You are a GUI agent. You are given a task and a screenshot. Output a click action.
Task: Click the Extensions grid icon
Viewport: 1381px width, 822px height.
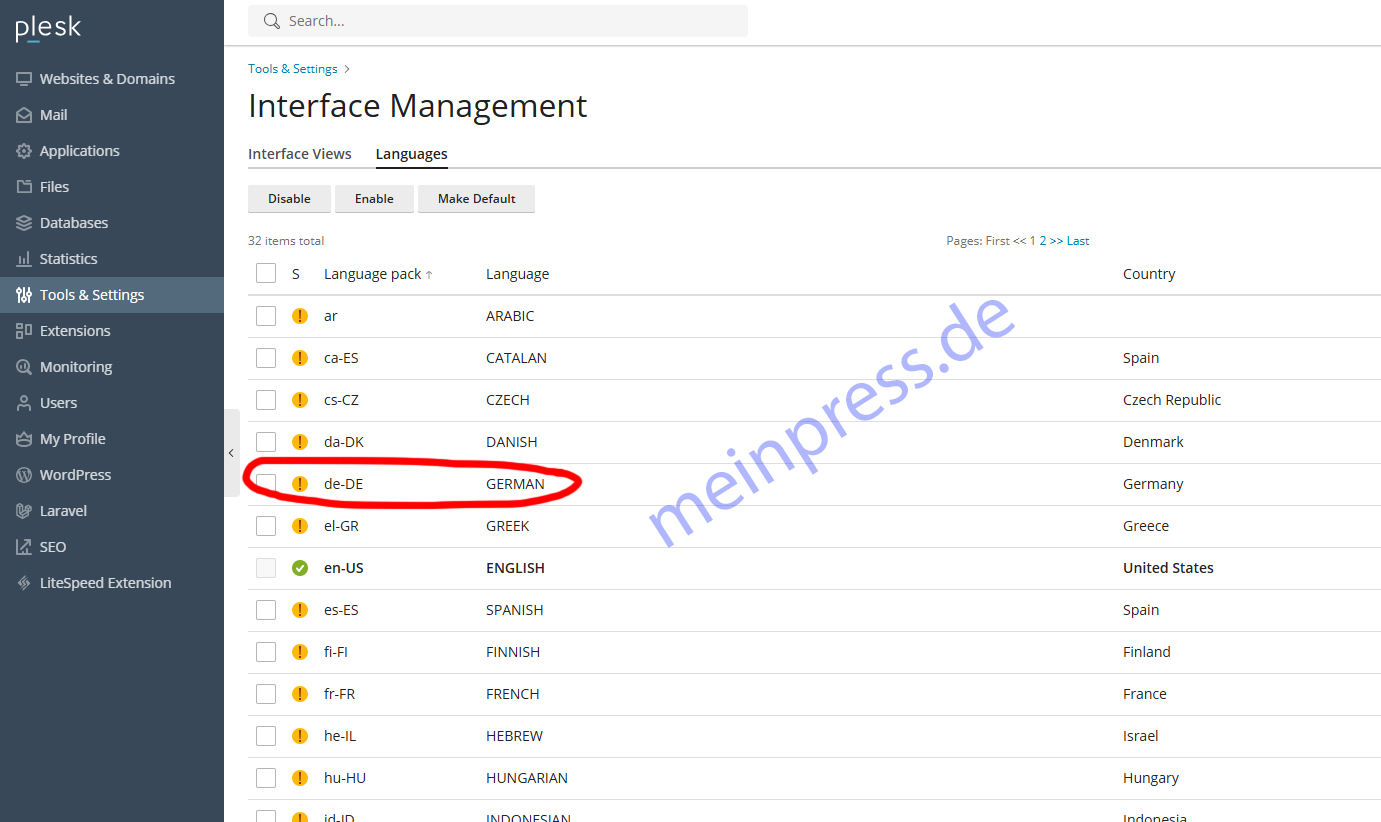click(24, 331)
